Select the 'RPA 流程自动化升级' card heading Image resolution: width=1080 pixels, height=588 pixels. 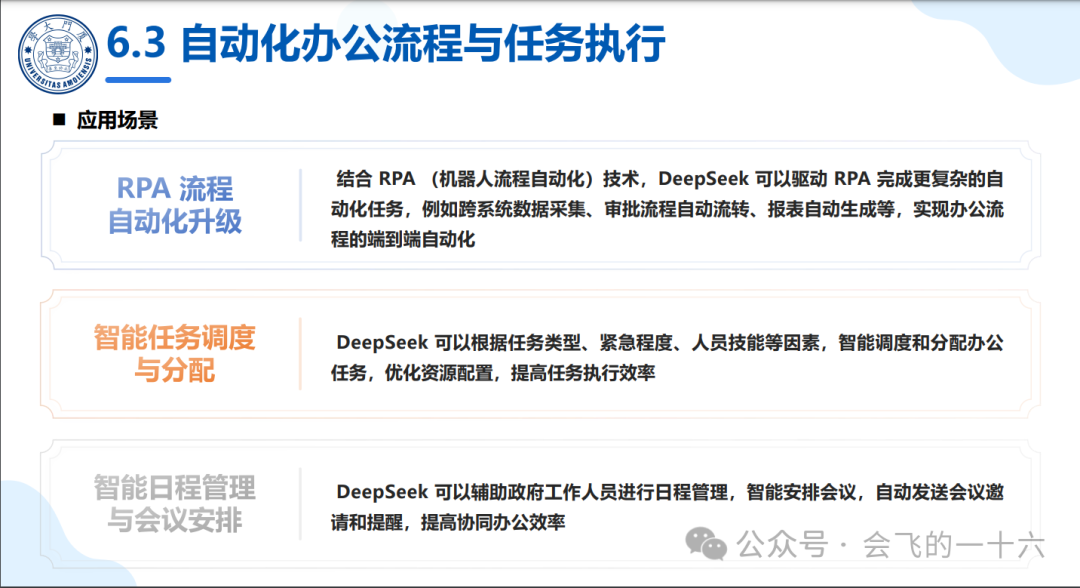coord(175,205)
